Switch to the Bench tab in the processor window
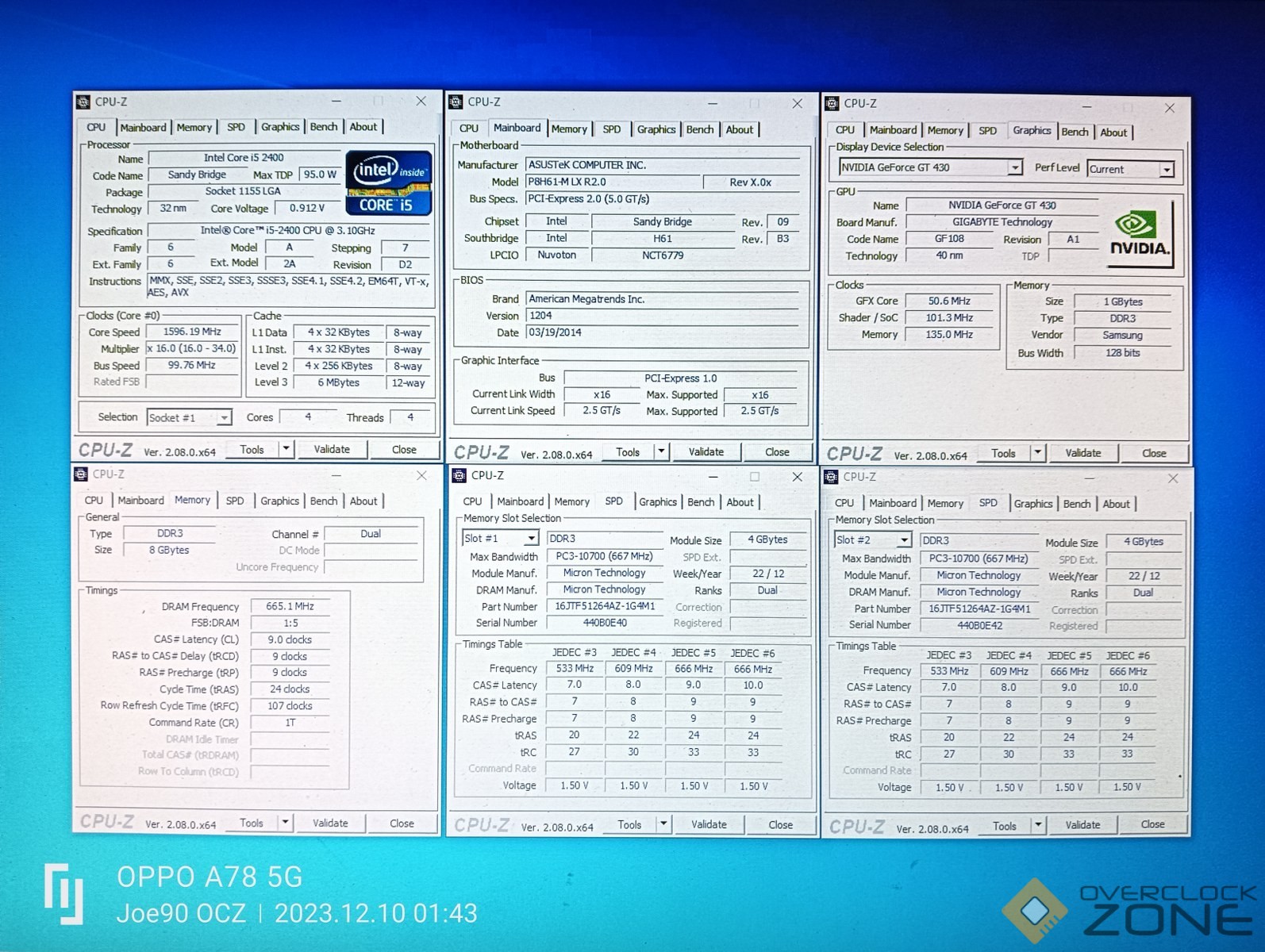 click(324, 127)
